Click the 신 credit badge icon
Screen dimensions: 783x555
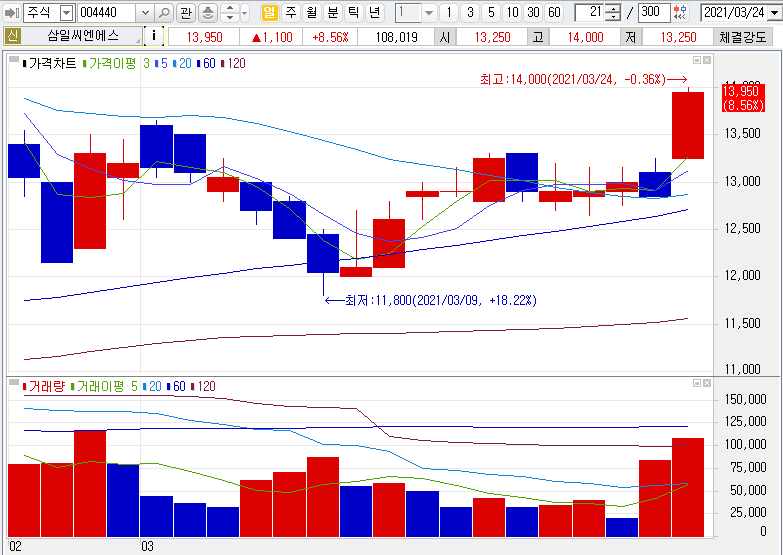click(x=12, y=36)
